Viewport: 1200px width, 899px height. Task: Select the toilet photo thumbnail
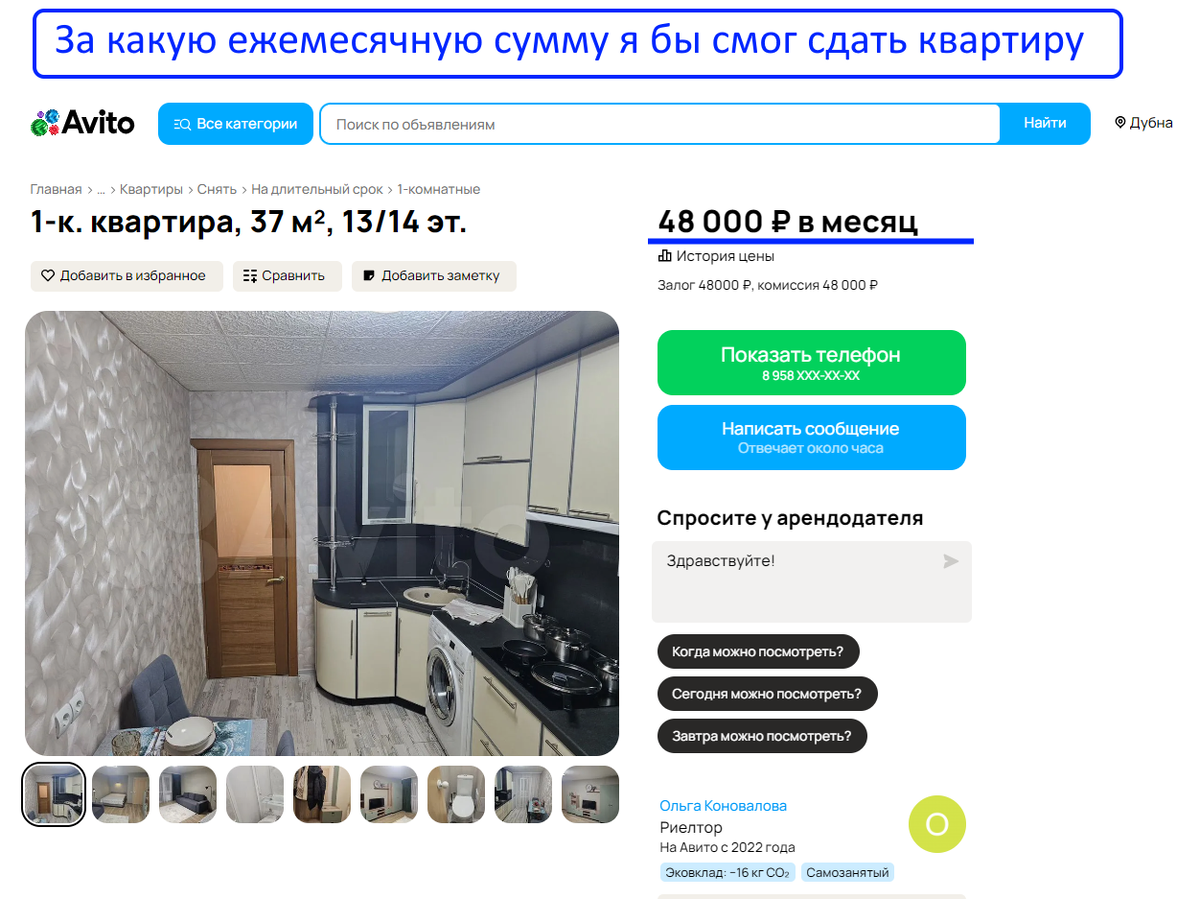tap(456, 794)
